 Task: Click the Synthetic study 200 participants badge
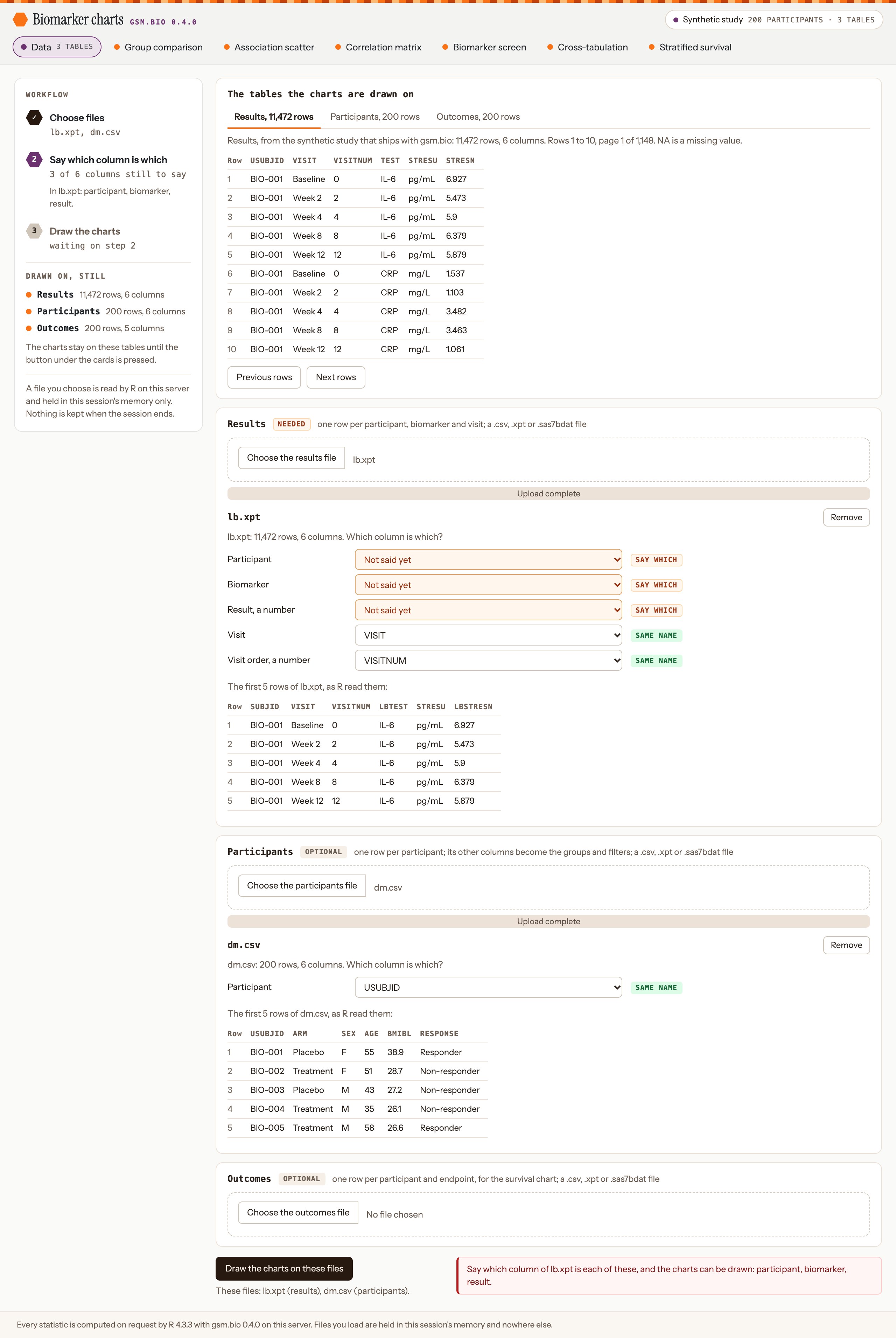[x=774, y=20]
